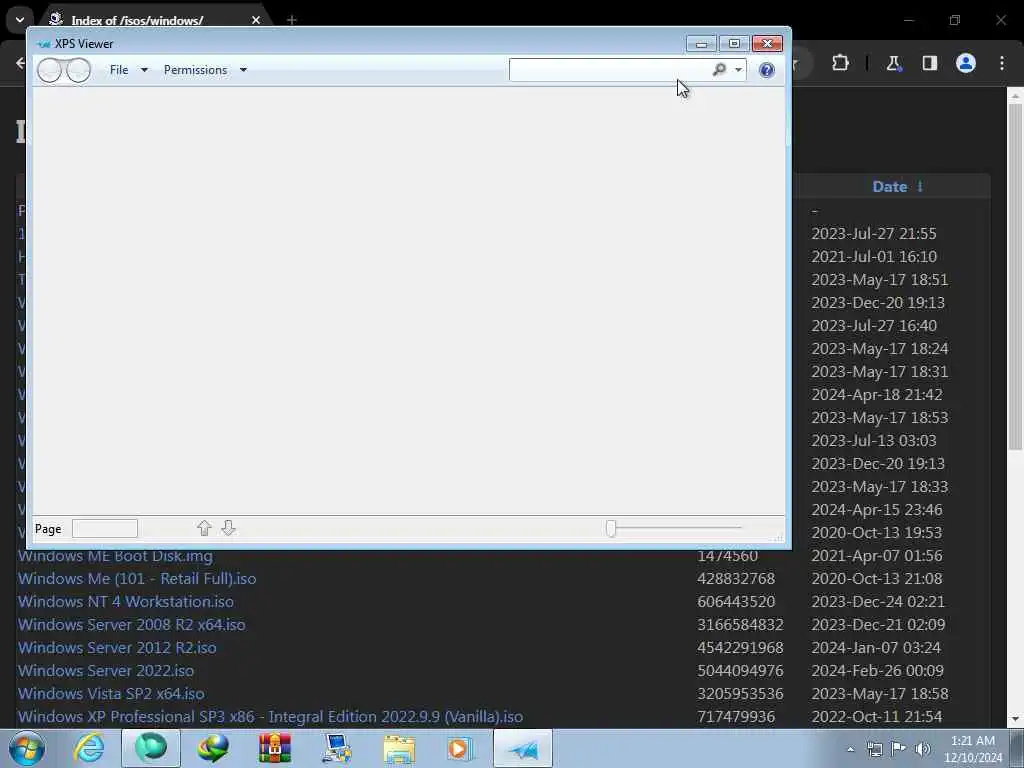Viewport: 1024px width, 768px height.
Task: Open the browser three-dot menu
Action: coord(1002,63)
